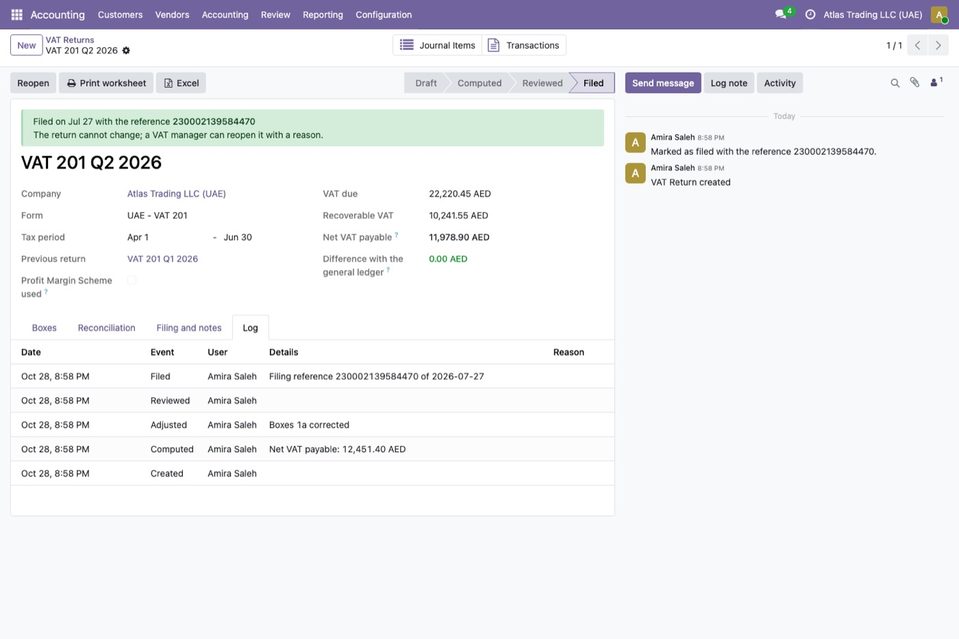The height and width of the screenshot is (639, 959).
Task: Create a new record with the New button
Action: click(x=26, y=45)
